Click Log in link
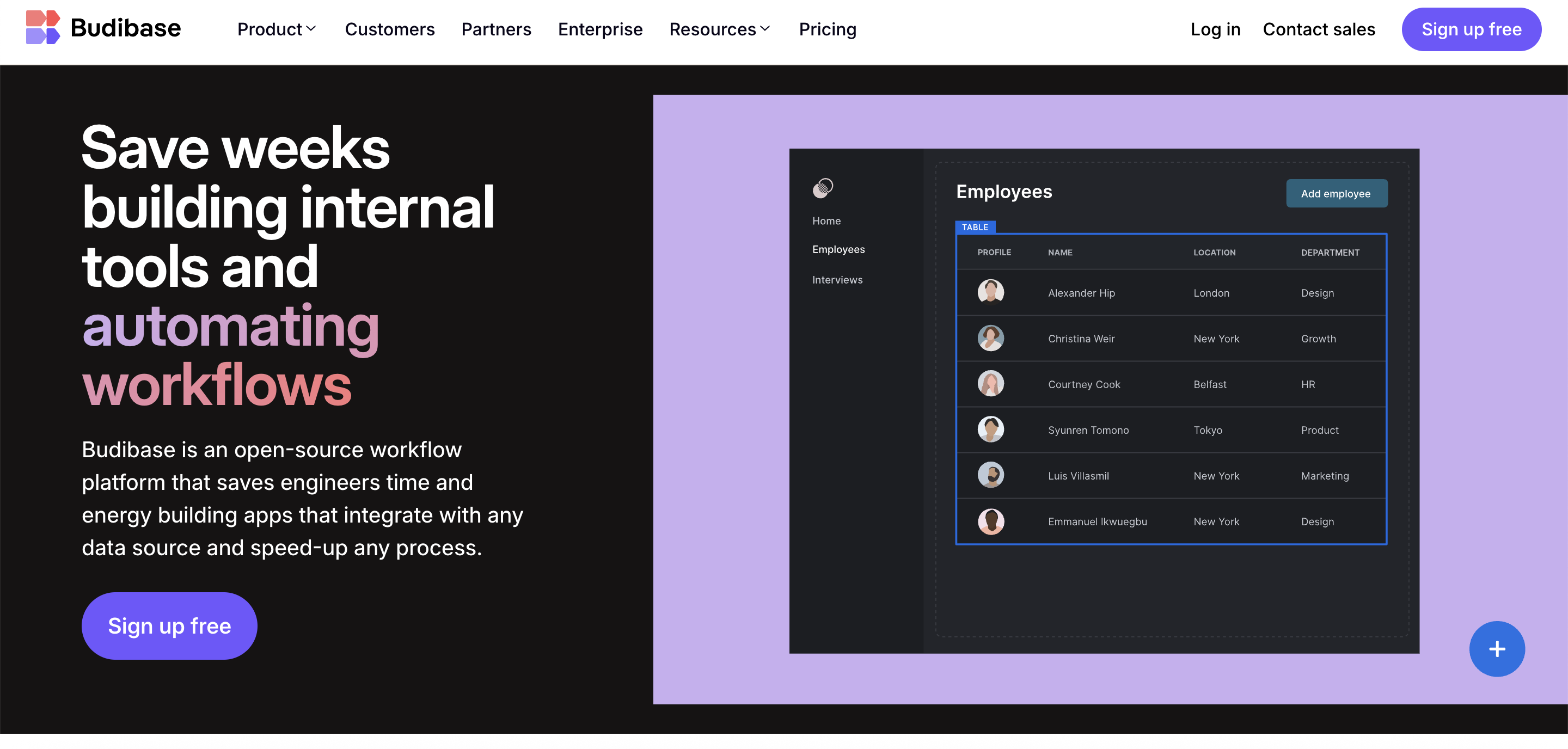The height and width of the screenshot is (749, 1568). tap(1215, 29)
